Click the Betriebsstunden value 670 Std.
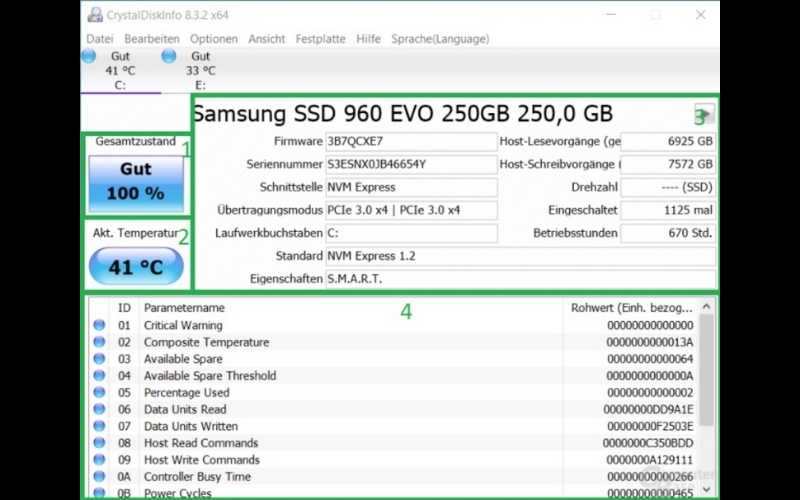This screenshot has width=800, height=500. (668, 233)
